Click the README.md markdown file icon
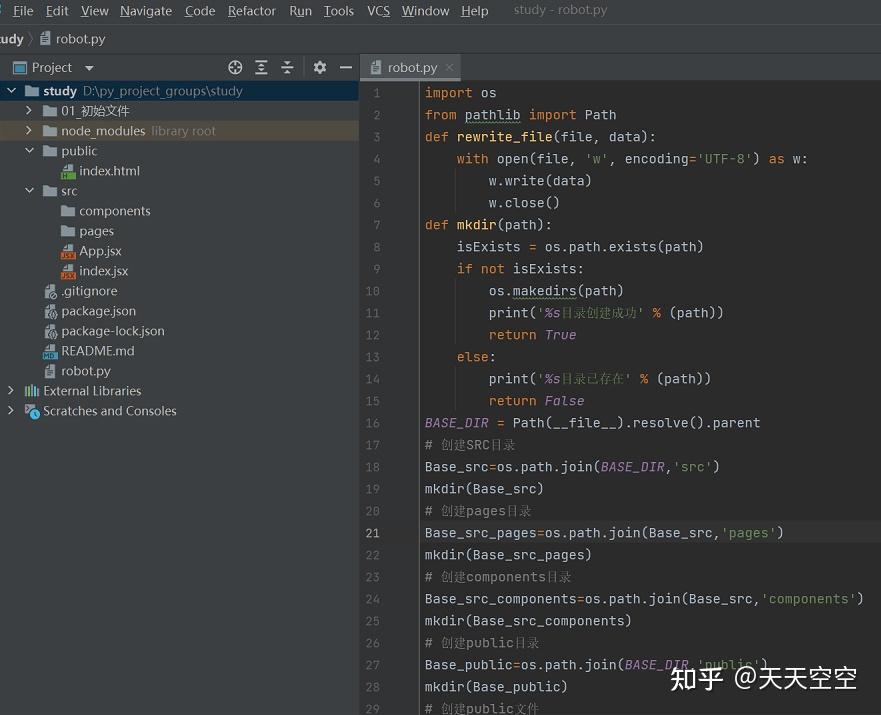 tap(51, 351)
